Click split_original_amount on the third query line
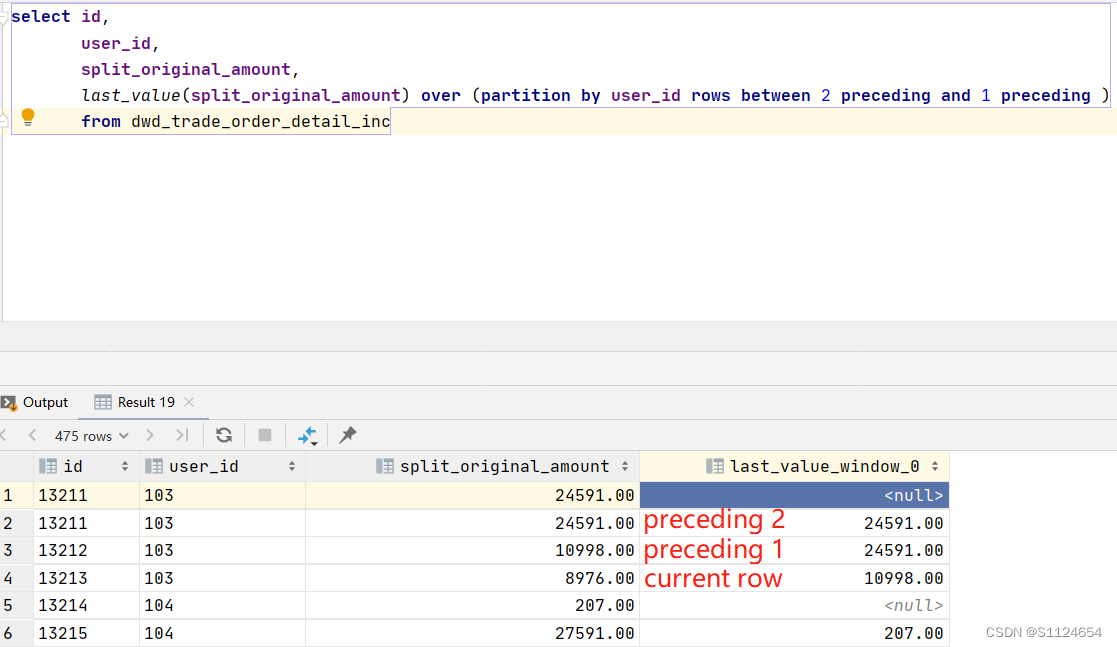 186,69
